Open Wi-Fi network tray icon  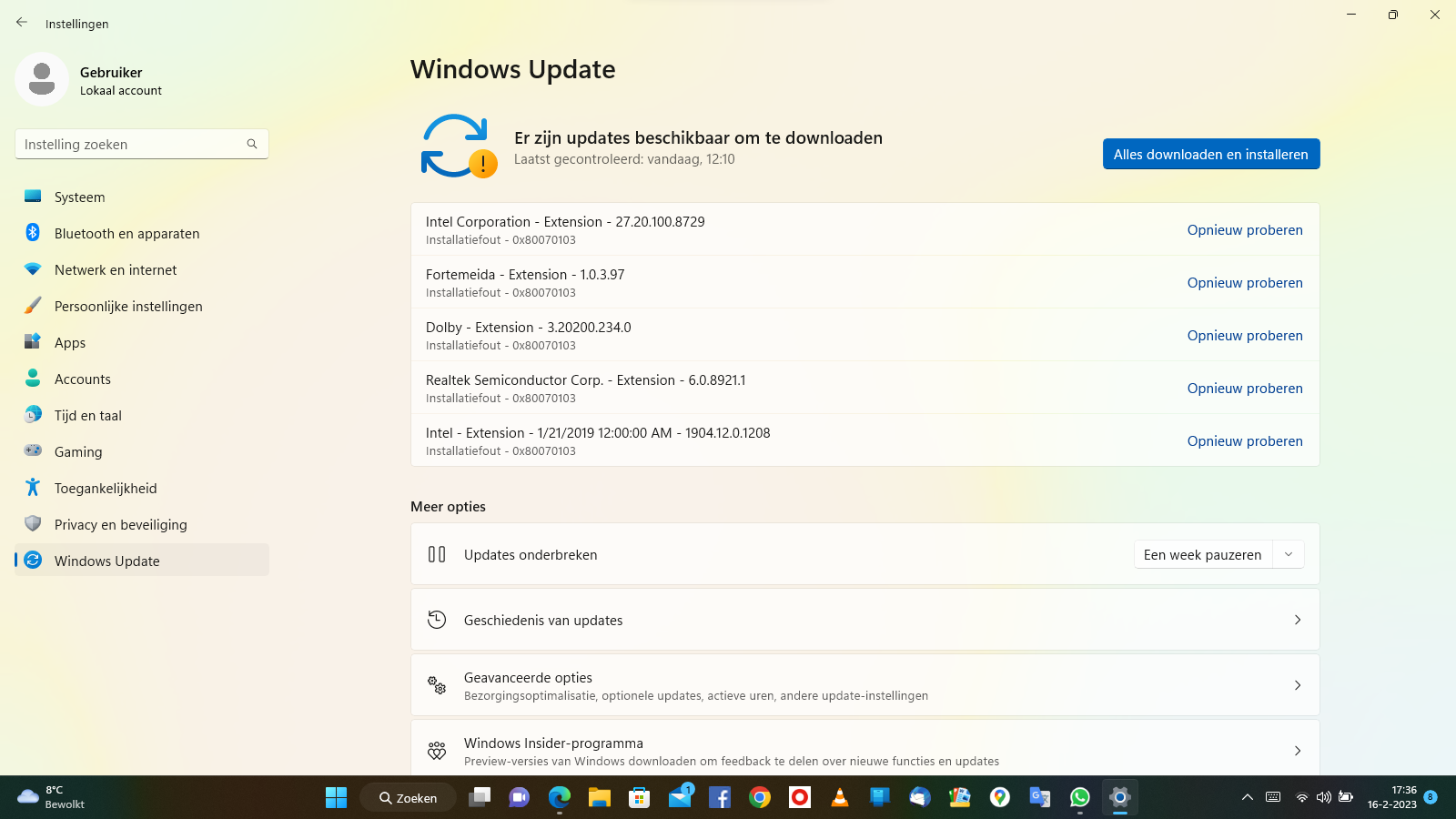[x=1302, y=797]
